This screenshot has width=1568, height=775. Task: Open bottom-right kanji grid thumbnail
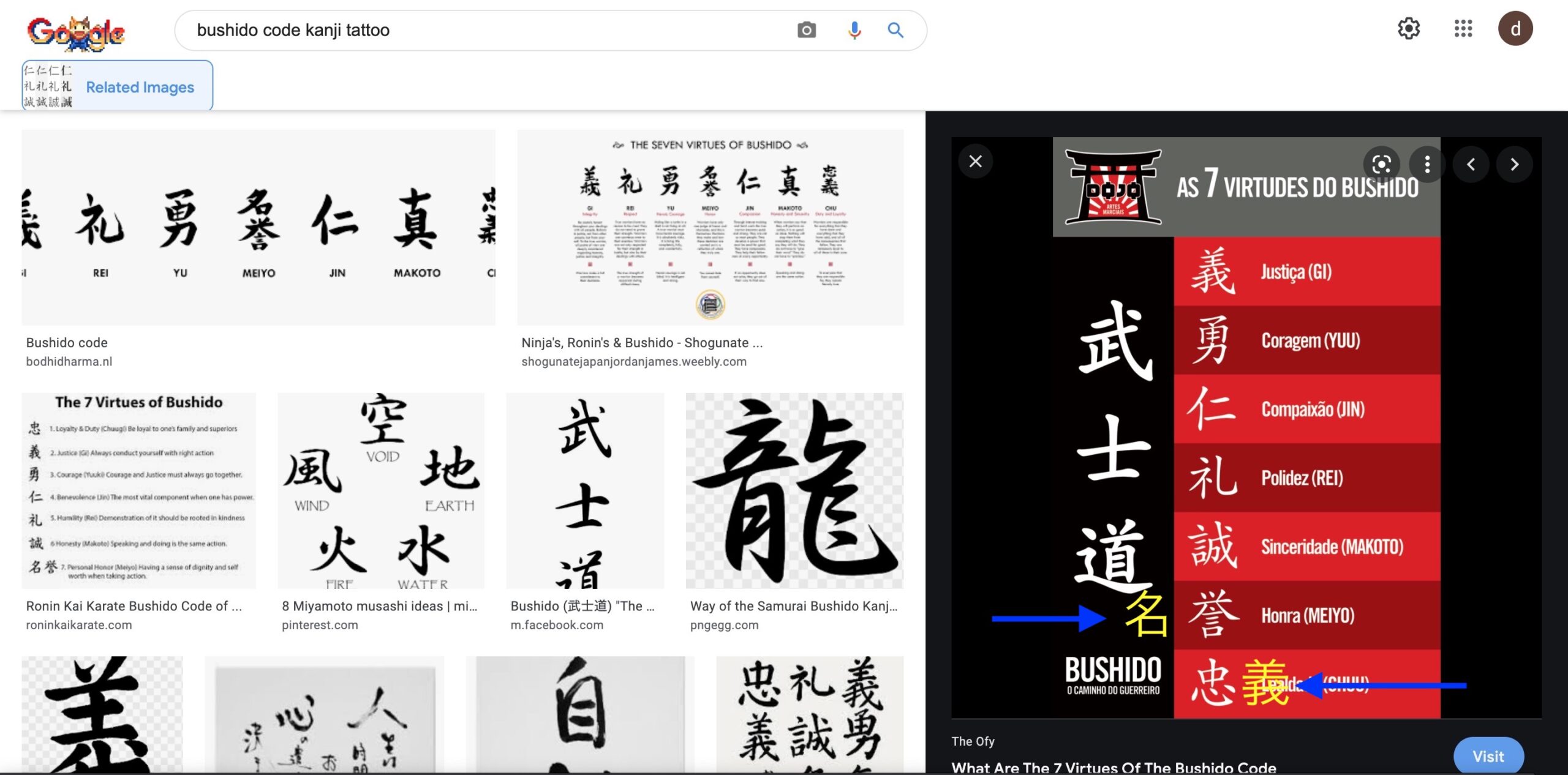pyautogui.click(x=810, y=714)
